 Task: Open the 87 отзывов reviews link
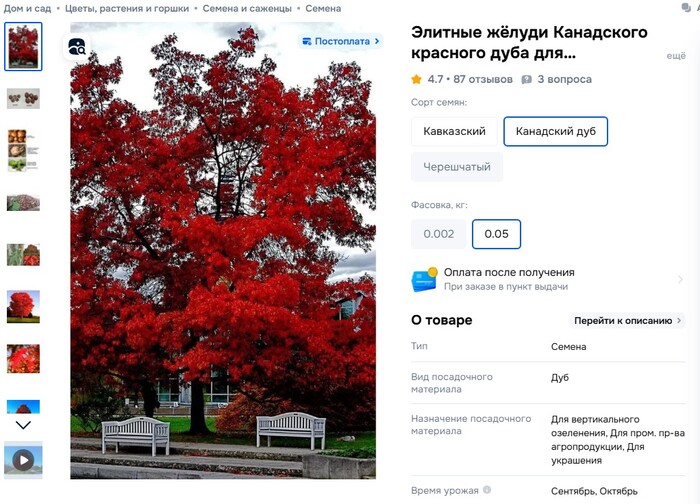click(x=483, y=79)
